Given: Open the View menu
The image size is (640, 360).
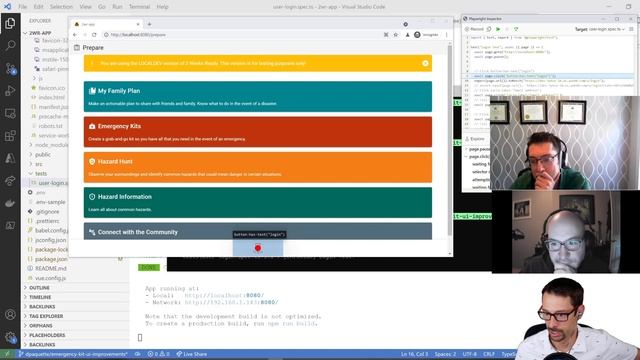Looking at the screenshot, I should [85, 7].
